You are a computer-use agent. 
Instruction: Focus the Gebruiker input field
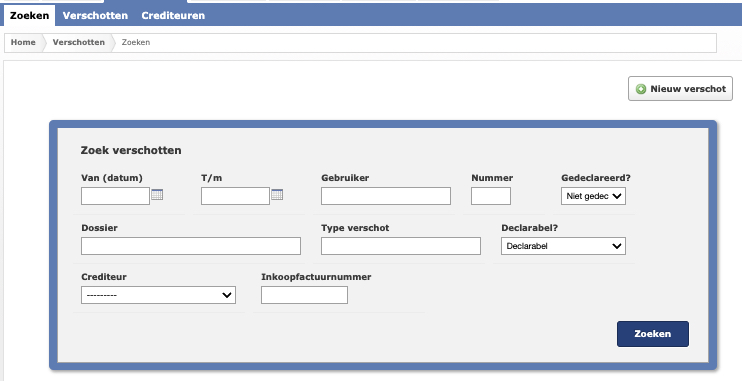click(x=386, y=196)
